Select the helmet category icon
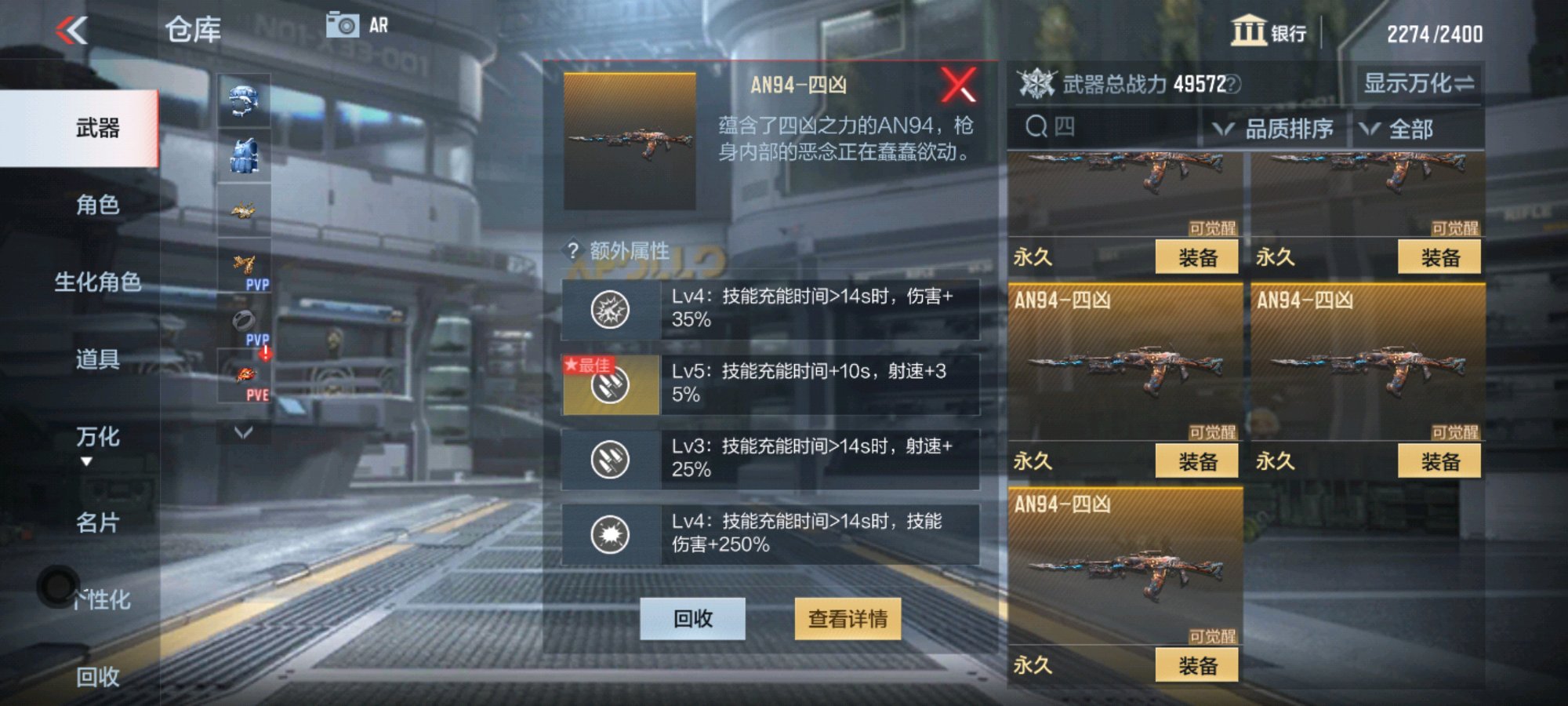The image size is (1568, 706). pyautogui.click(x=245, y=101)
